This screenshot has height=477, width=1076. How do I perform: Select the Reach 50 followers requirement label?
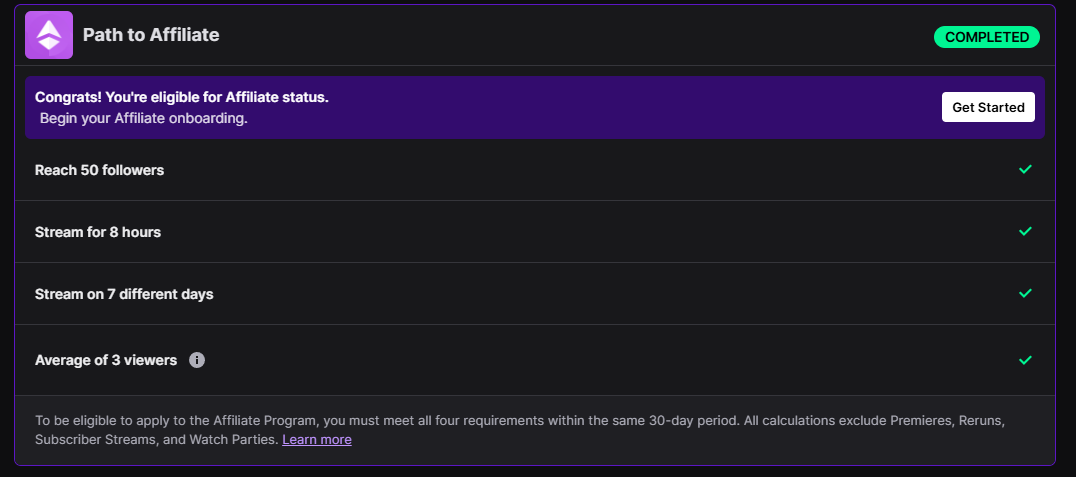tap(99, 170)
